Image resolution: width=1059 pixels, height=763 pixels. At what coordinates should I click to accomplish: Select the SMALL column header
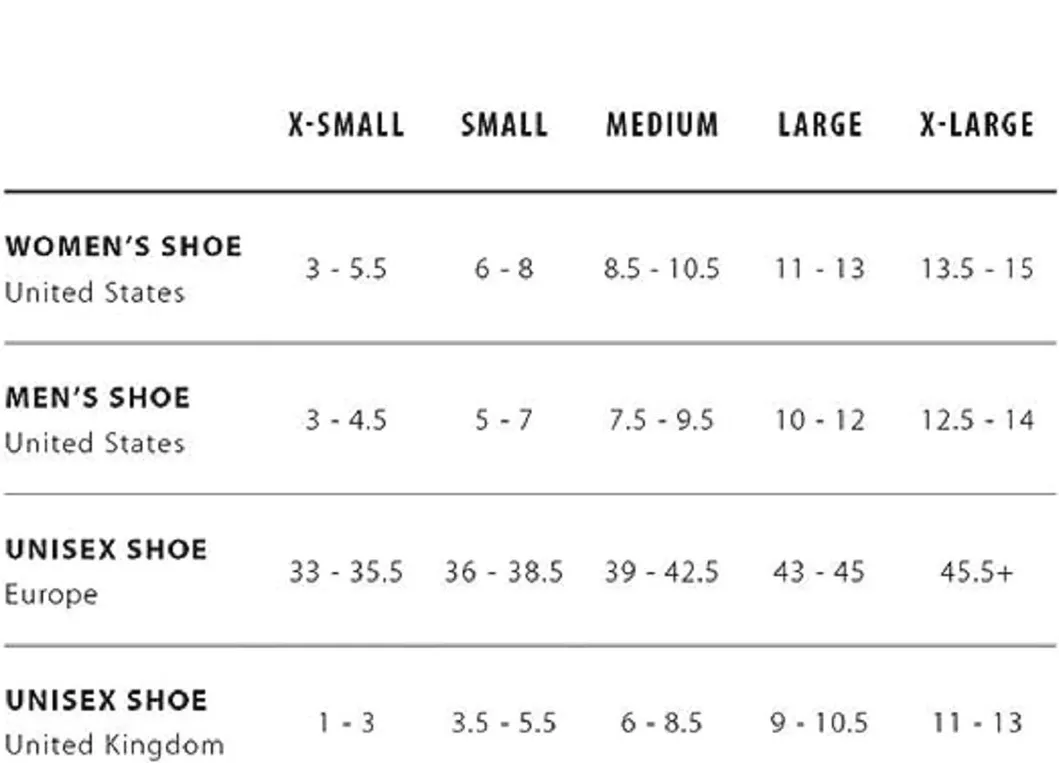[x=504, y=125]
